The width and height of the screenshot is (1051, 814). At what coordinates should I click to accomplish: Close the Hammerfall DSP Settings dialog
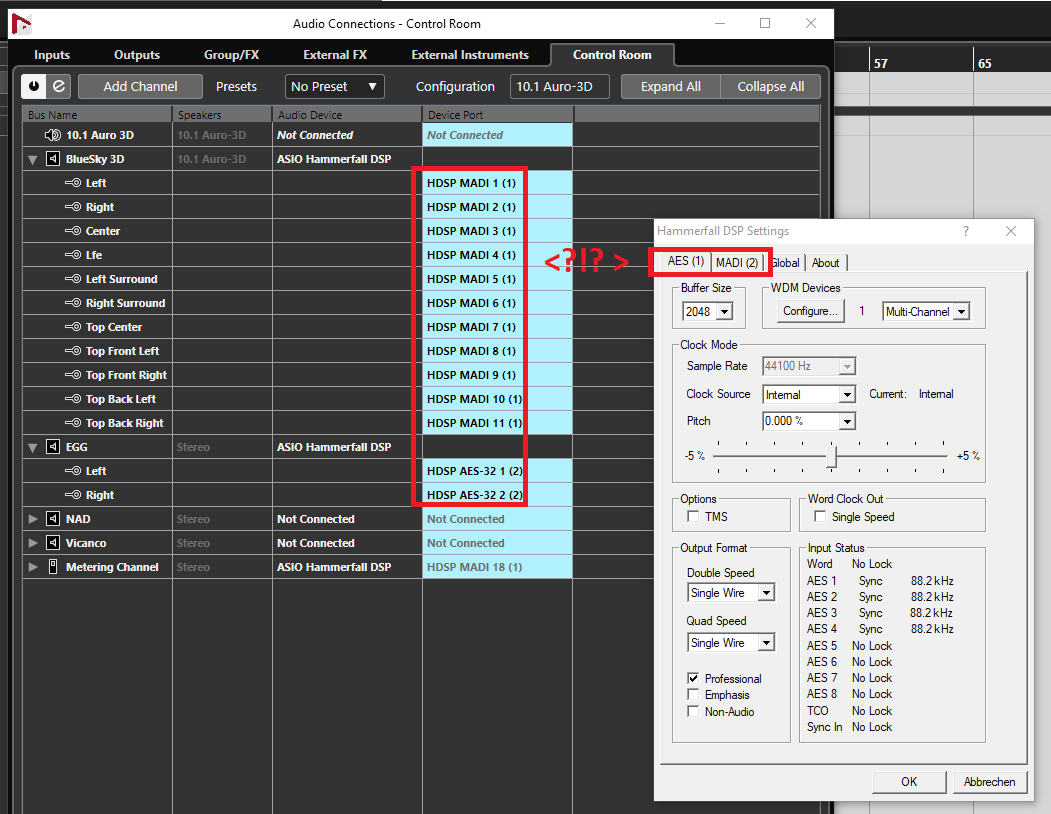tap(1011, 231)
